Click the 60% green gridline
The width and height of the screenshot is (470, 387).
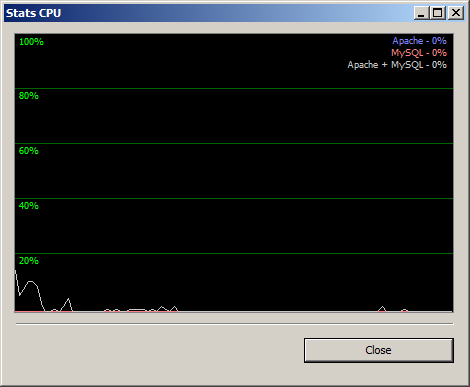(x=234, y=143)
